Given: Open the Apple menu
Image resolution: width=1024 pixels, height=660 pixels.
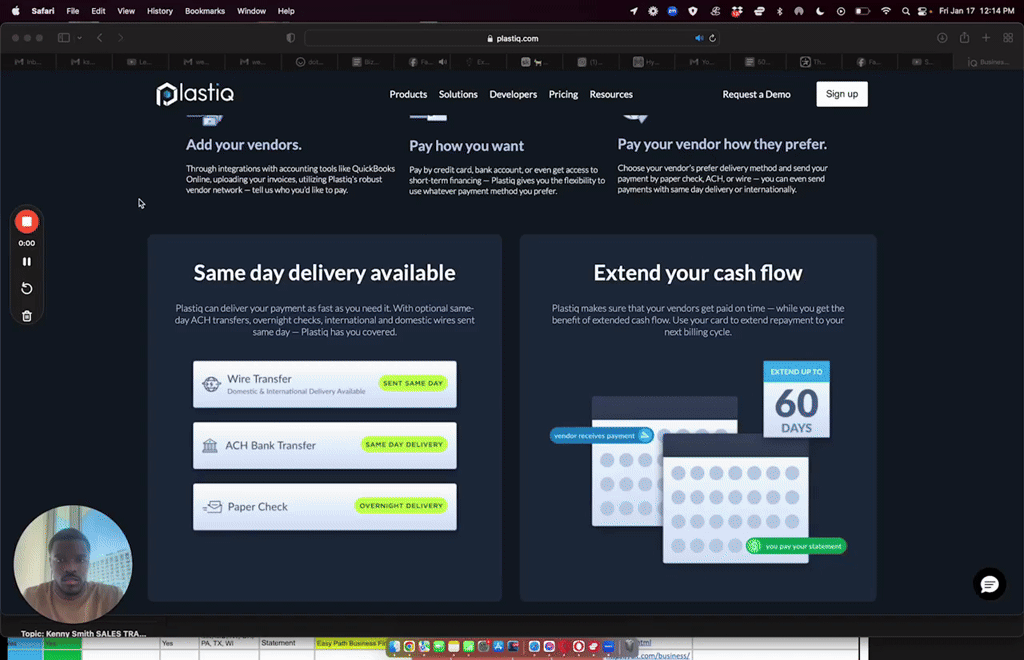Looking at the screenshot, I should [16, 11].
